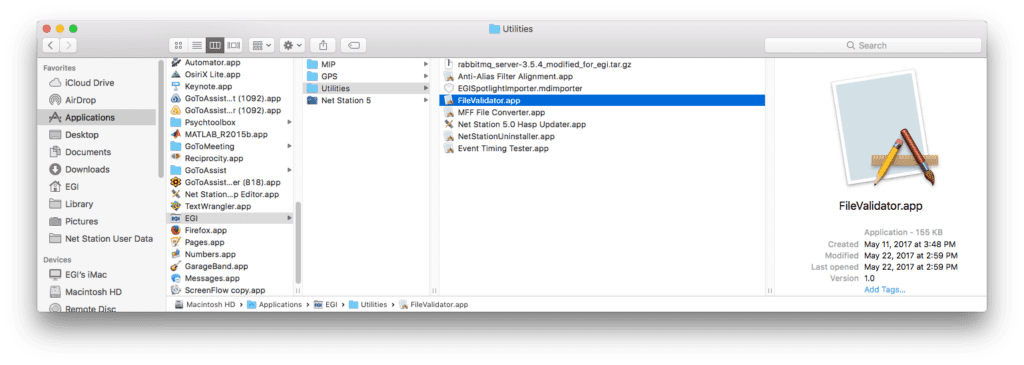Click the applications column scrollbar

(298, 242)
